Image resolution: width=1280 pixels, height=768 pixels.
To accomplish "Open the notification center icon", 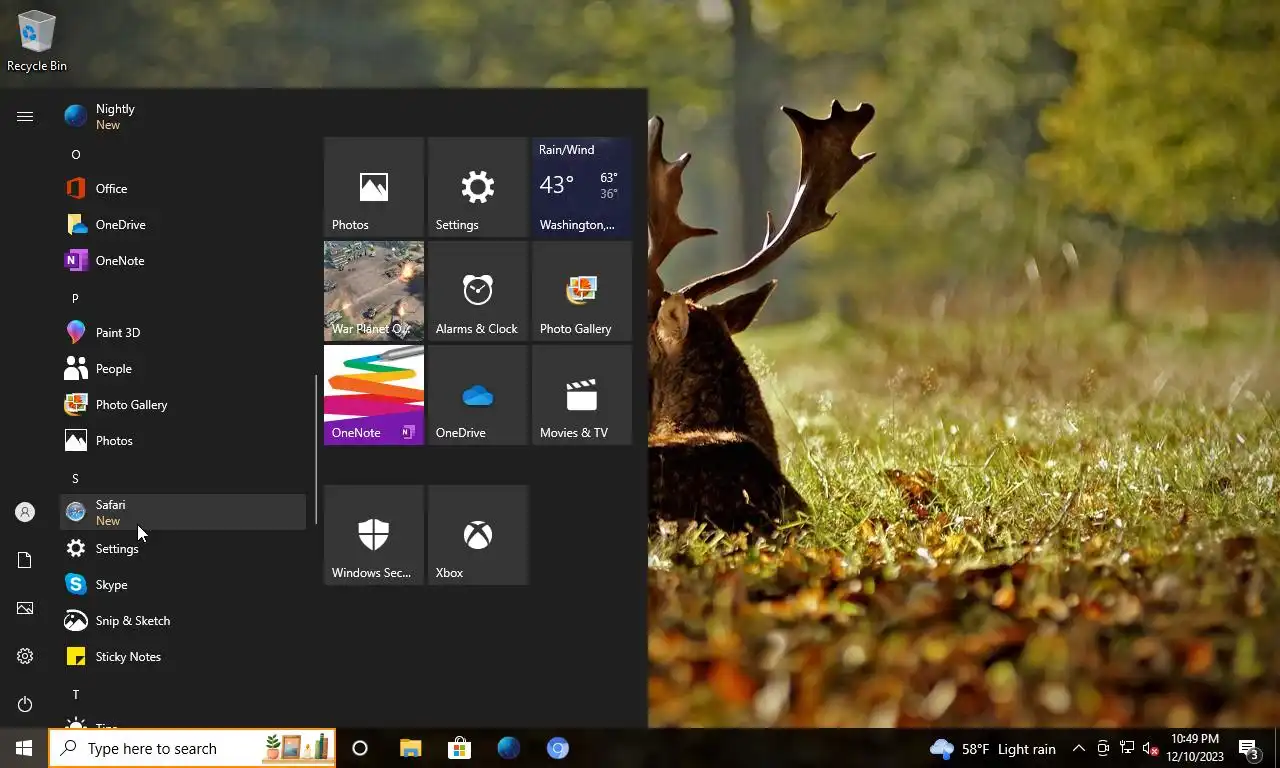I will (x=1249, y=748).
